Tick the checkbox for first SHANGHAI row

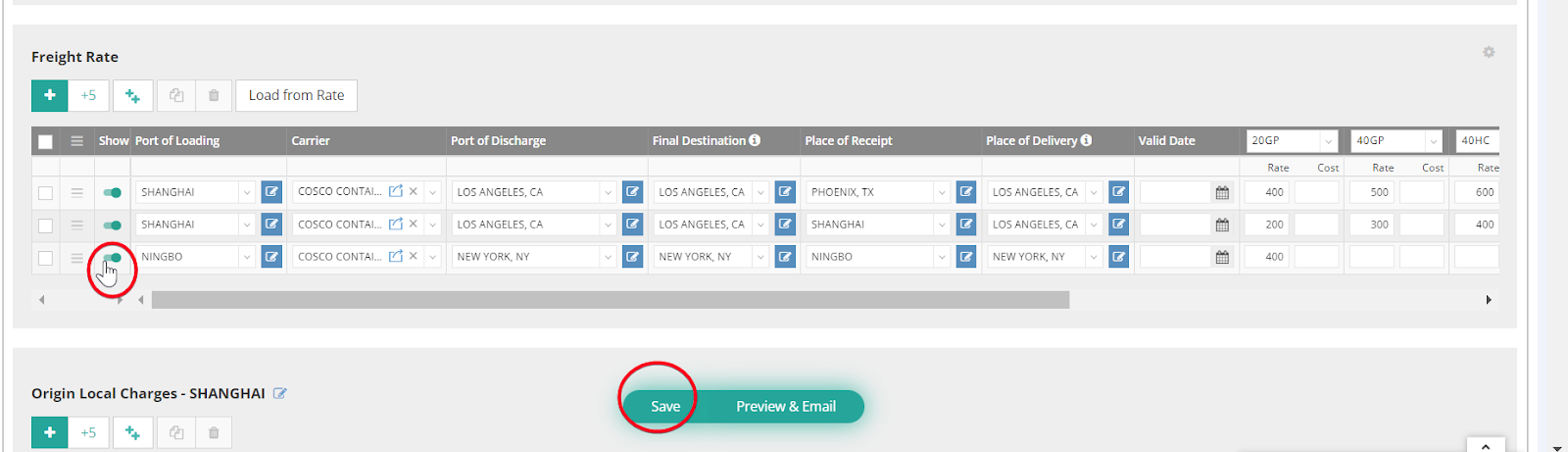pos(45,192)
